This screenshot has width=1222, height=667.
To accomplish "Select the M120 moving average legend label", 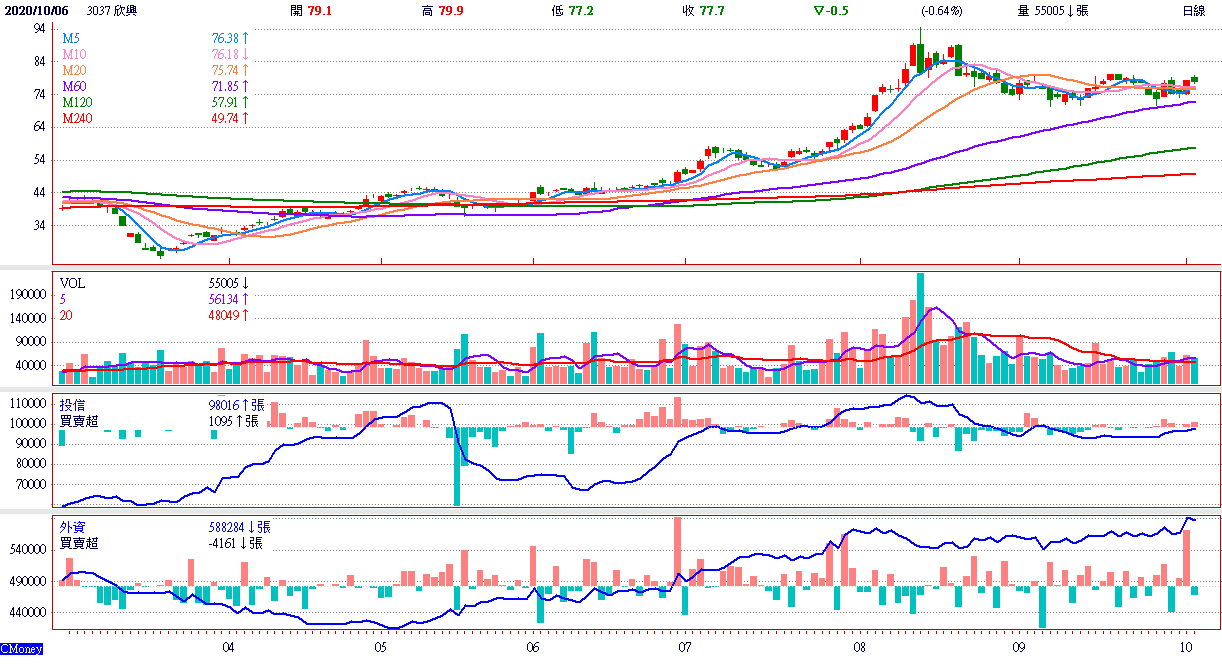I will (x=78, y=102).
